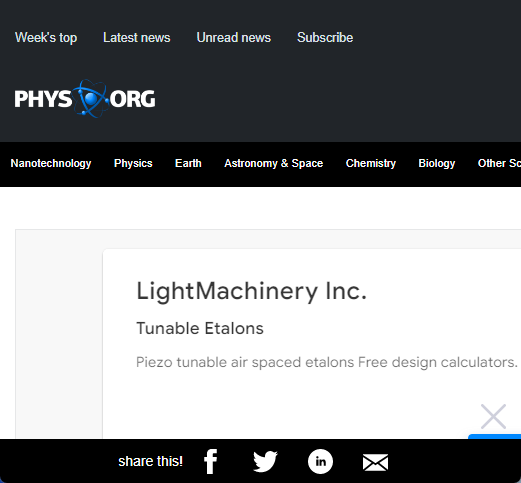This screenshot has height=483, width=521.
Task: Share article via Twitter bird icon
Action: point(265,462)
